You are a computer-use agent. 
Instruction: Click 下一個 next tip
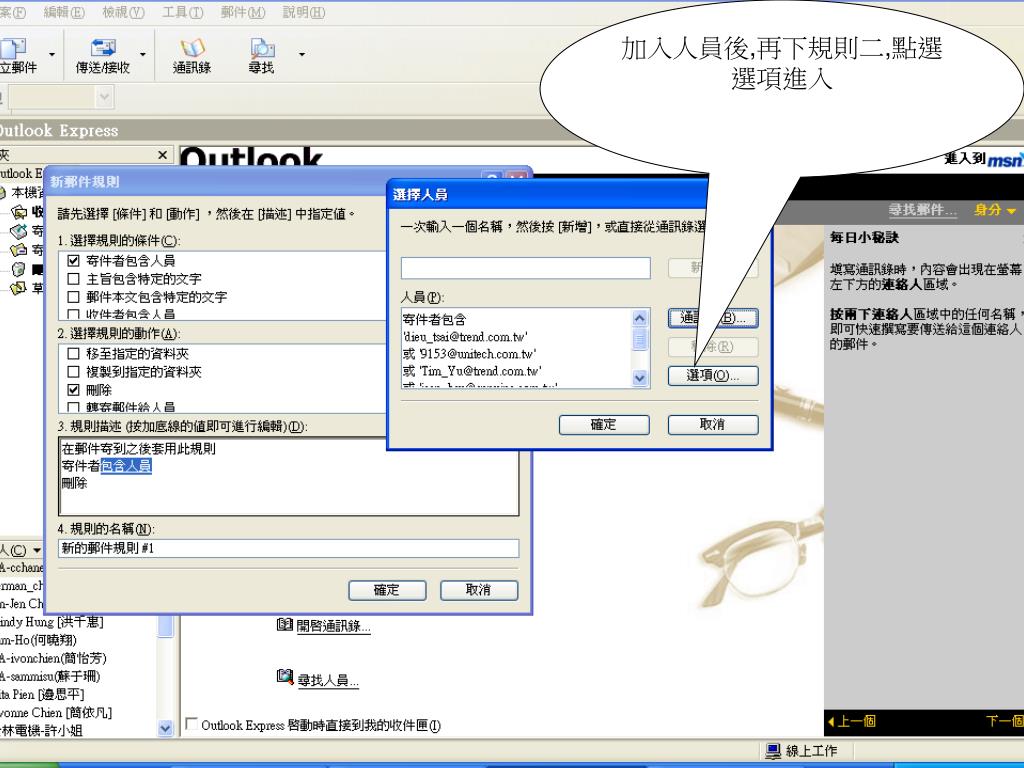coord(1004,722)
